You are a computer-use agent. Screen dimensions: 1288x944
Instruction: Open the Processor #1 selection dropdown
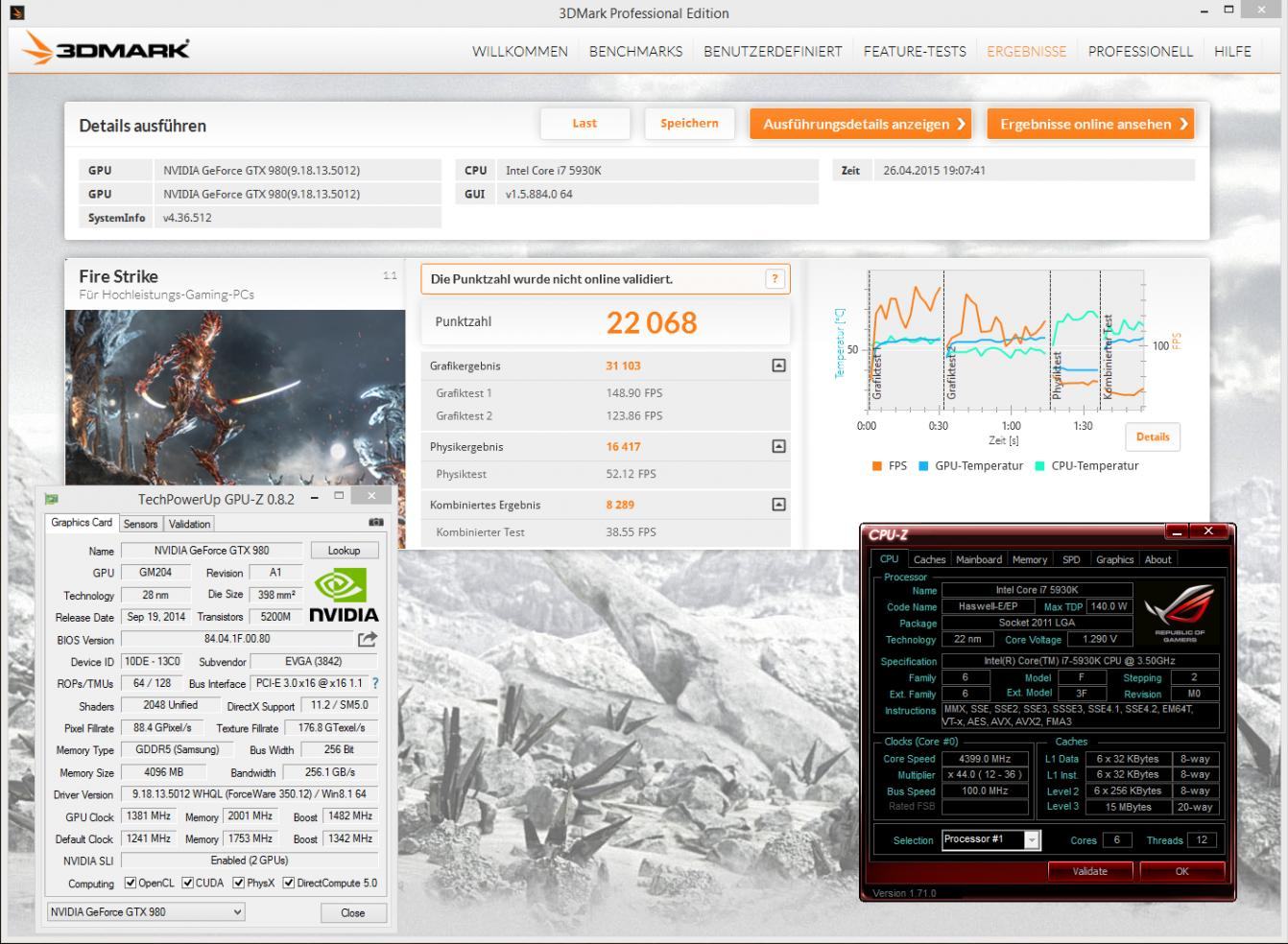click(x=990, y=839)
